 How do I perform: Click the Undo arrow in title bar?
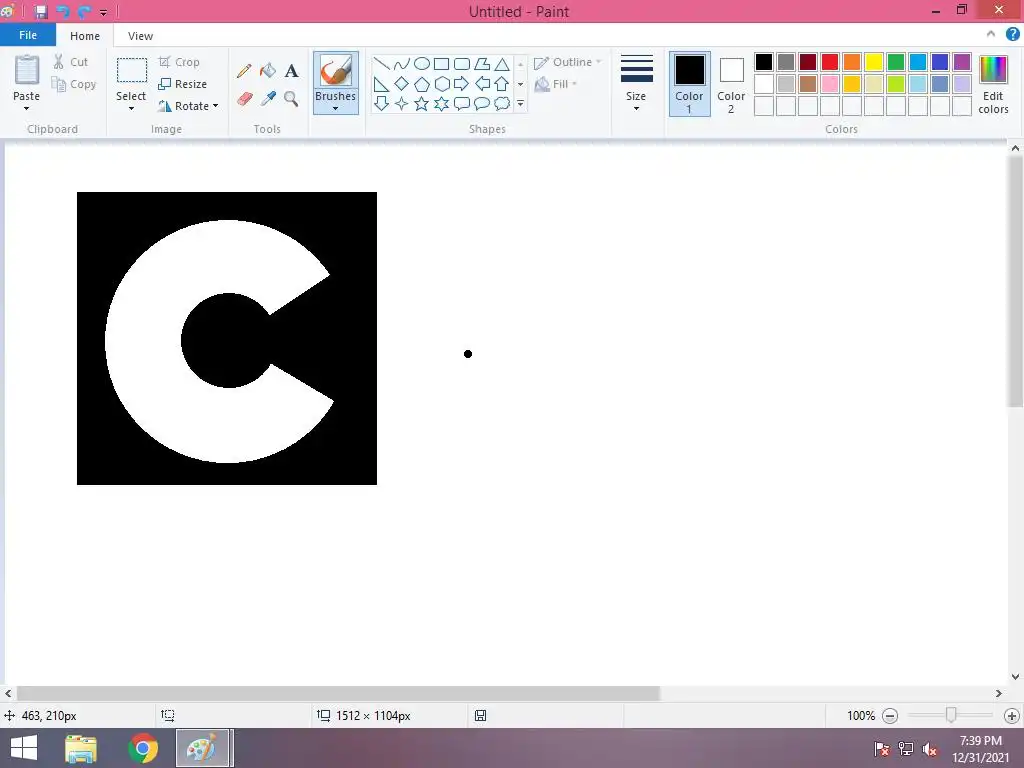(63, 12)
